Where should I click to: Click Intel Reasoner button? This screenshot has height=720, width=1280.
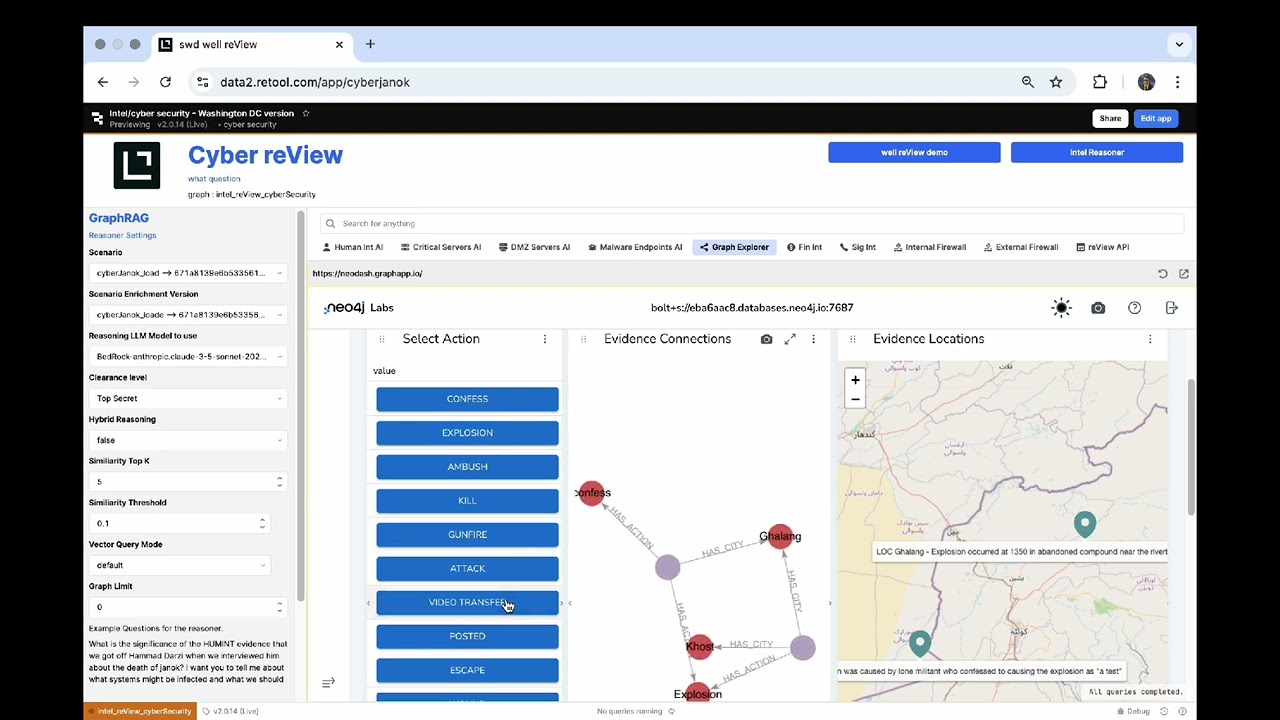(1097, 152)
